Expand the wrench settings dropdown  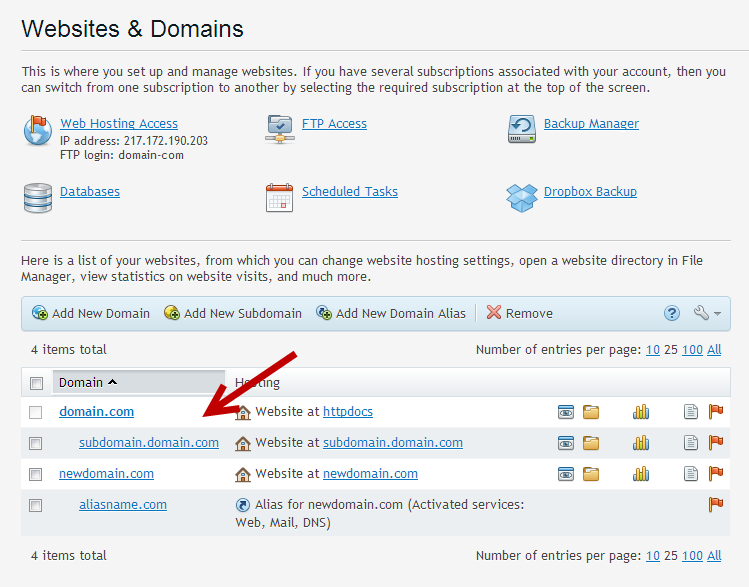(706, 313)
